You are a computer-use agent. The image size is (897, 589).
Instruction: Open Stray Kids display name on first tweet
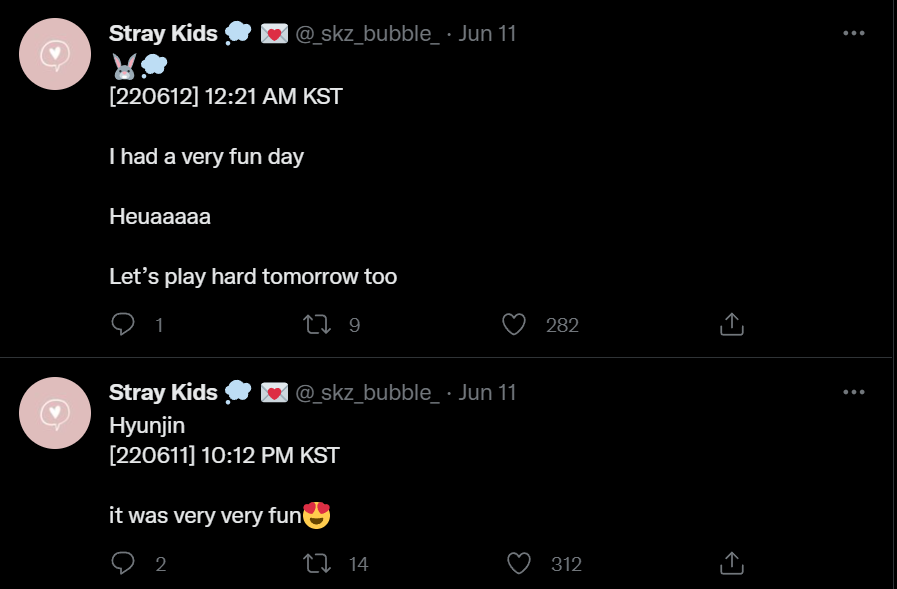[164, 33]
